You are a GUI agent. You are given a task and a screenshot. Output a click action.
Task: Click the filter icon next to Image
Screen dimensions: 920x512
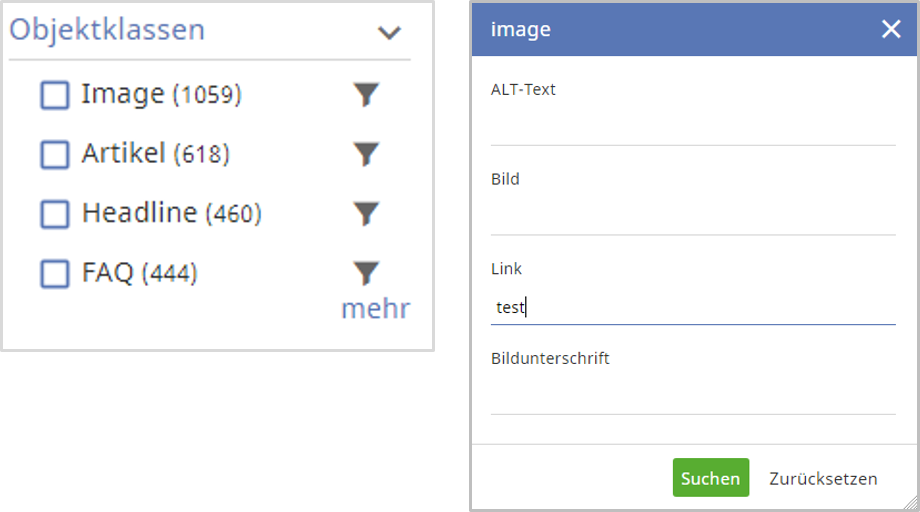coord(367,95)
